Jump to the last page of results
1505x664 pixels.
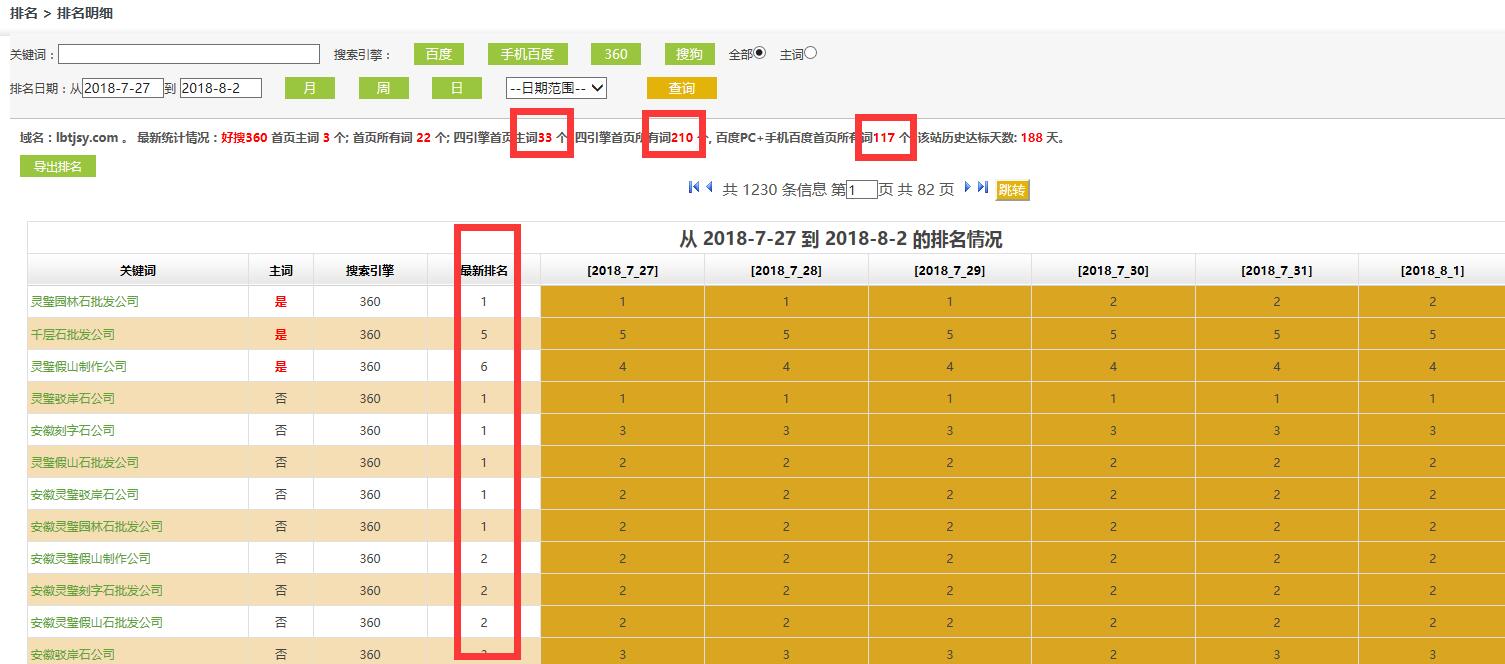pyautogui.click(x=983, y=188)
